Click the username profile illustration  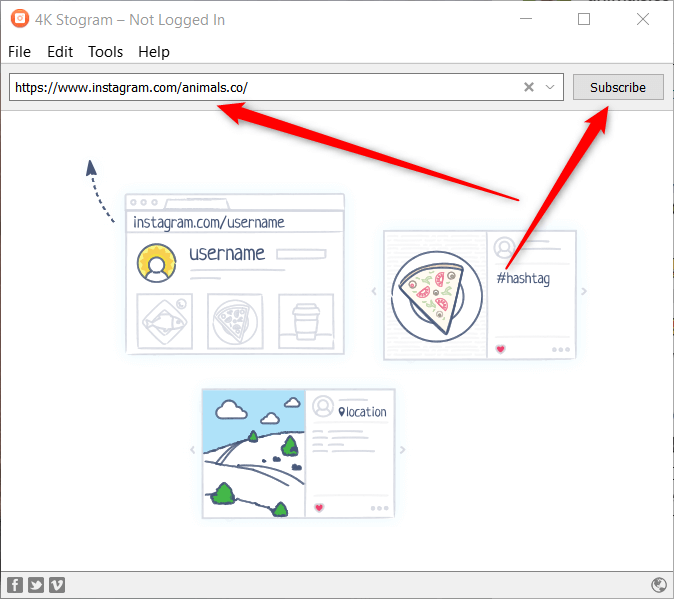(235, 274)
